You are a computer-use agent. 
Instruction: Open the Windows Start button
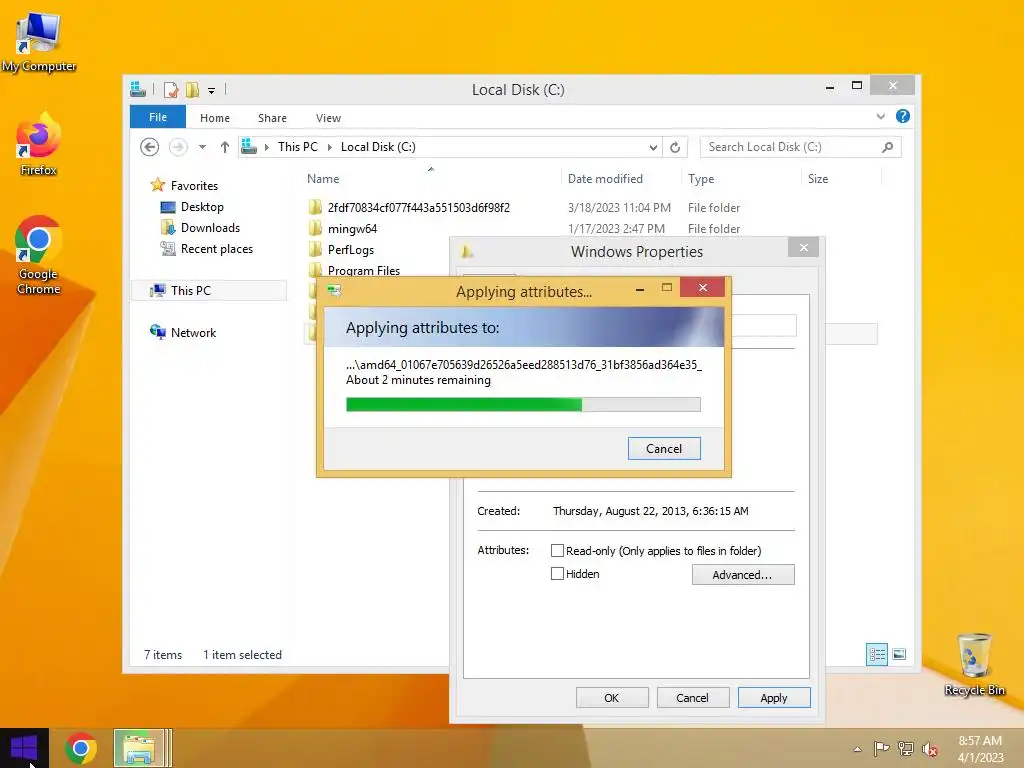point(24,748)
